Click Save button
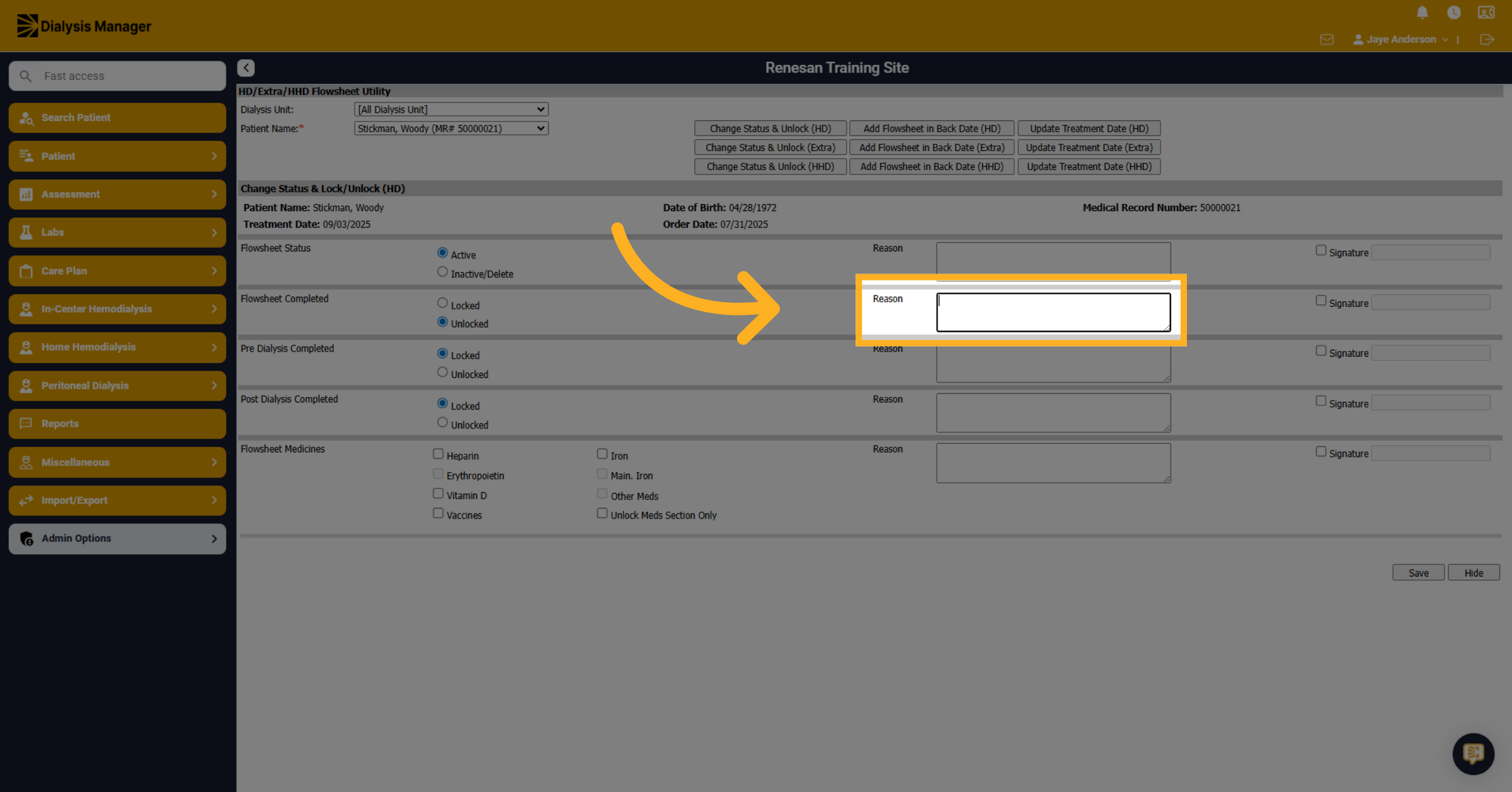The height and width of the screenshot is (792, 1512). pos(1418,573)
